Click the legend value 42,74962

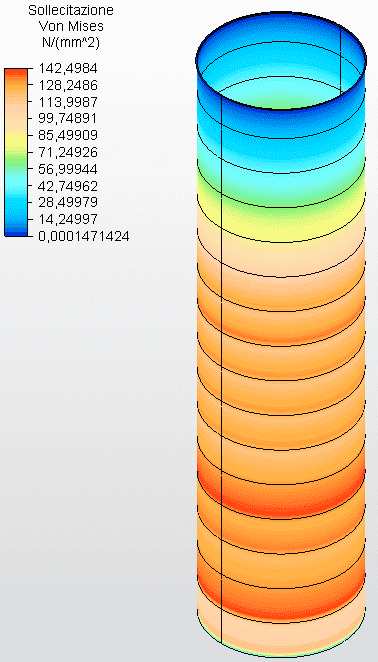tap(68, 186)
